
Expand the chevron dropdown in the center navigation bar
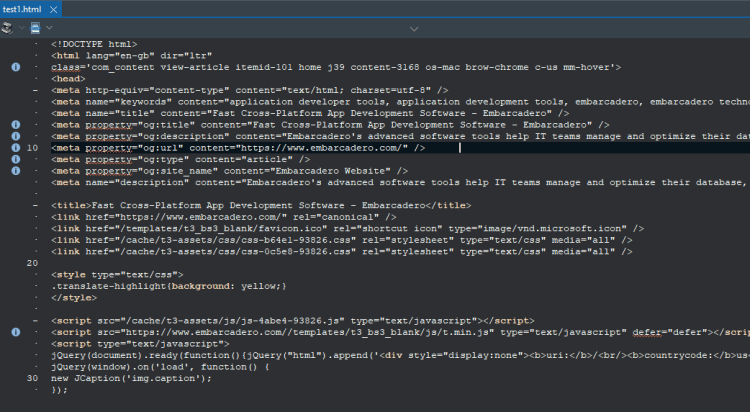pyautogui.click(x=414, y=29)
